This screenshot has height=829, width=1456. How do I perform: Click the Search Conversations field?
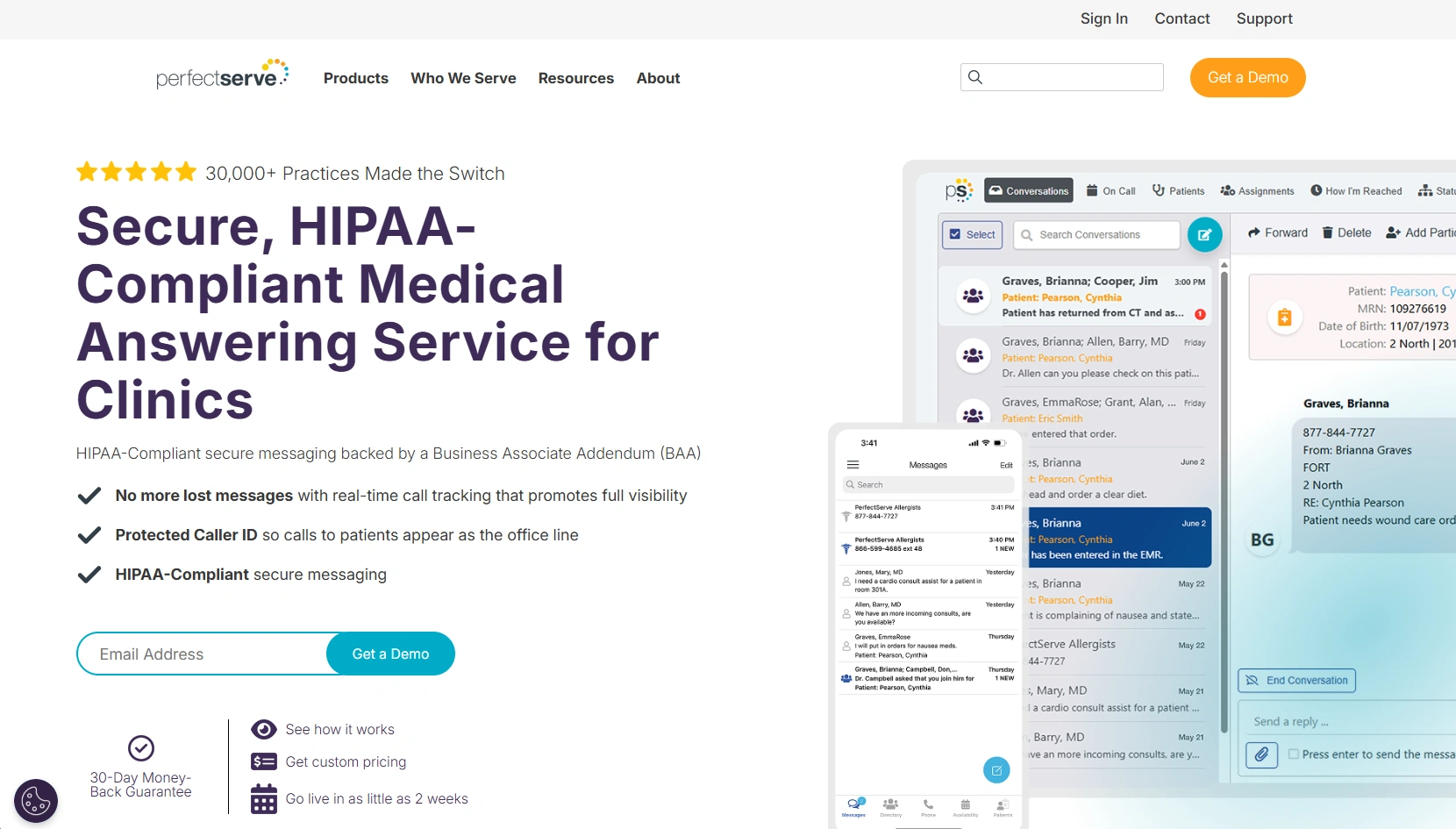click(1097, 234)
